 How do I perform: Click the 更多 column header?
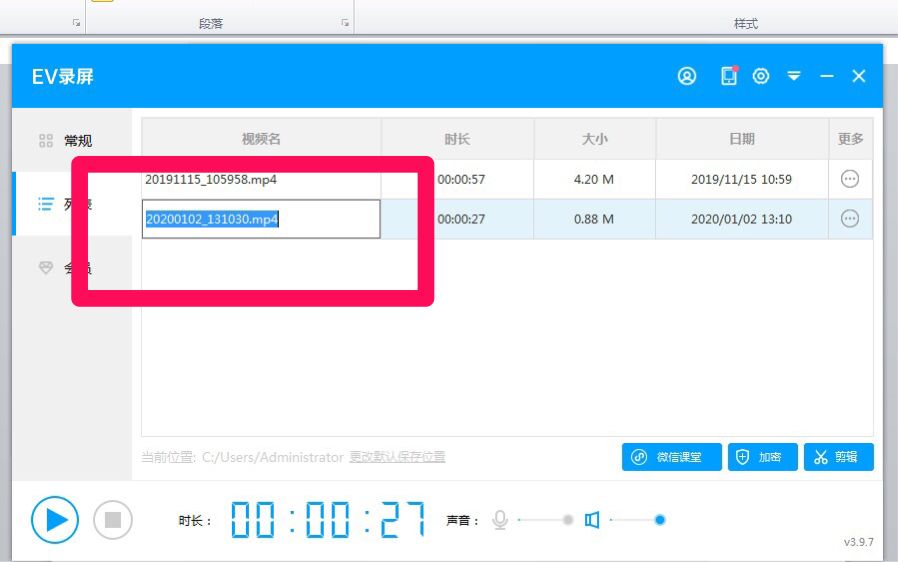tap(850, 139)
